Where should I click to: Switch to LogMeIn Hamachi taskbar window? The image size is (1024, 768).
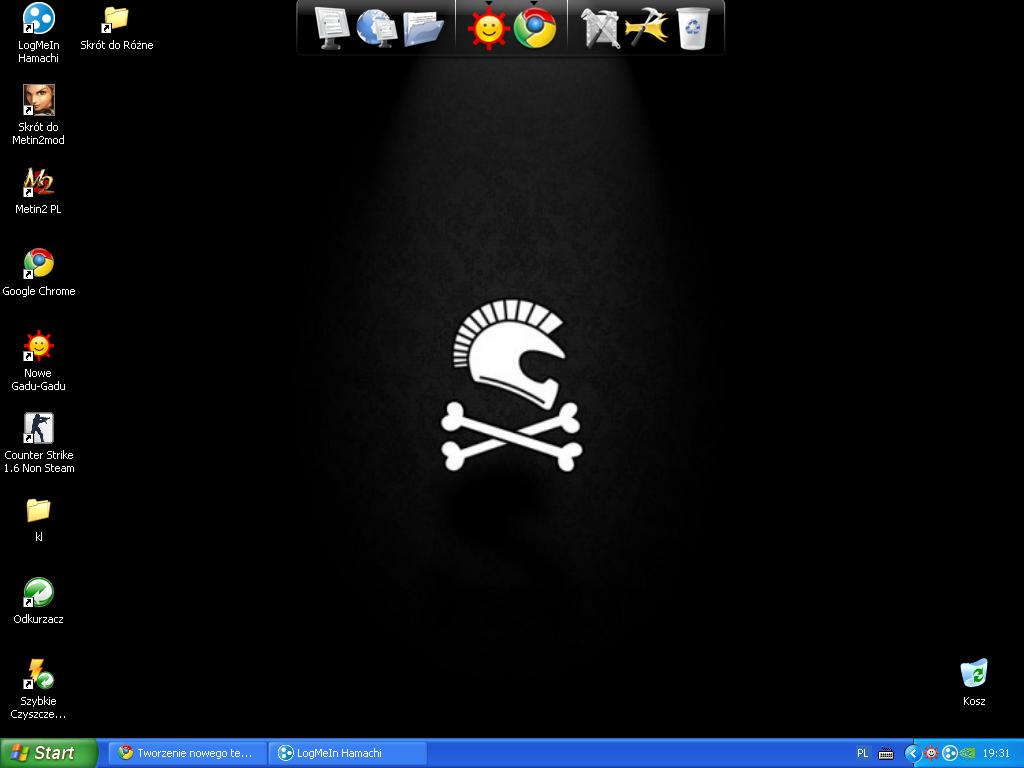[347, 753]
